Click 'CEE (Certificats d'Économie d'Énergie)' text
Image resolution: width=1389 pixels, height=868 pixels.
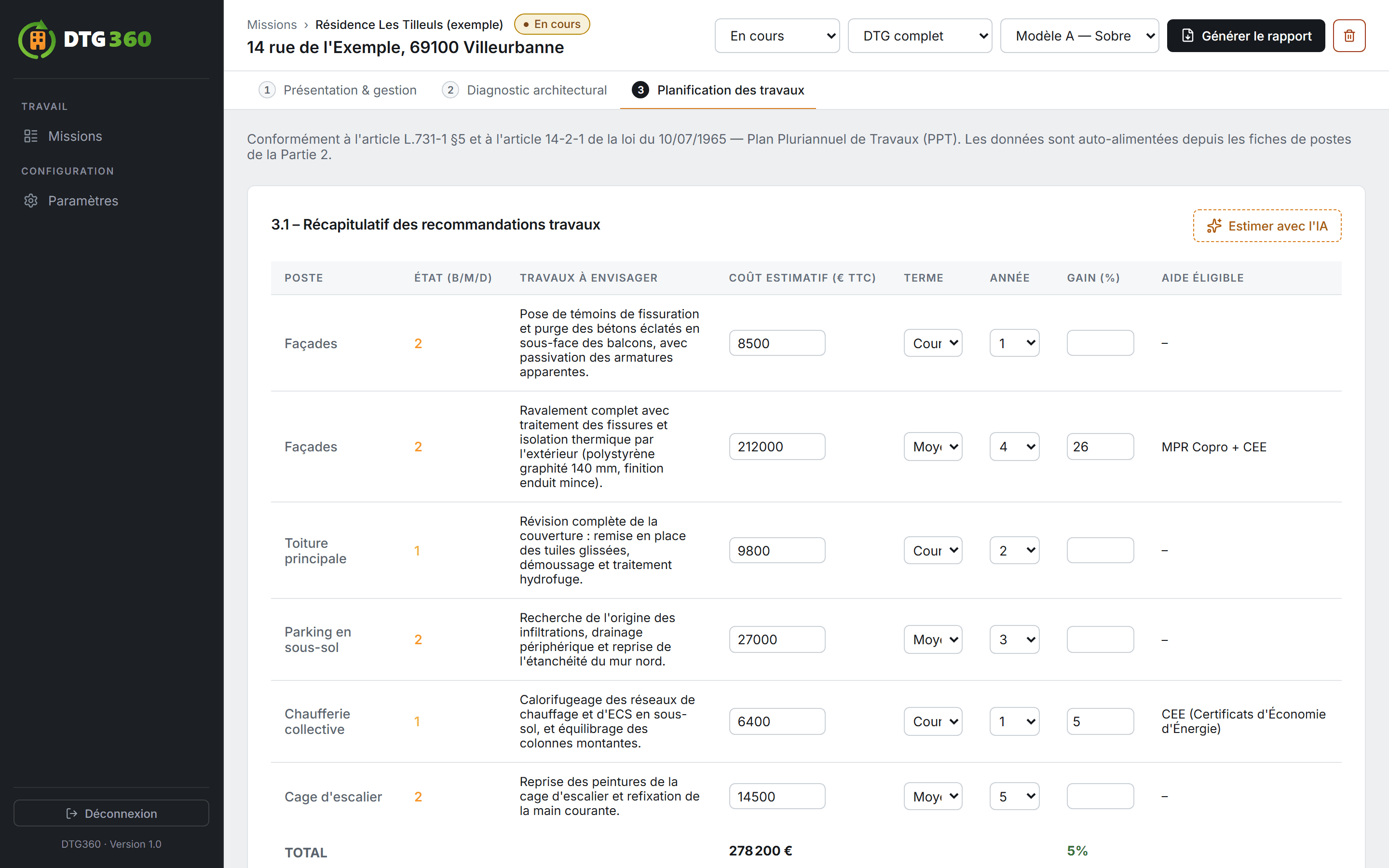point(1243,721)
